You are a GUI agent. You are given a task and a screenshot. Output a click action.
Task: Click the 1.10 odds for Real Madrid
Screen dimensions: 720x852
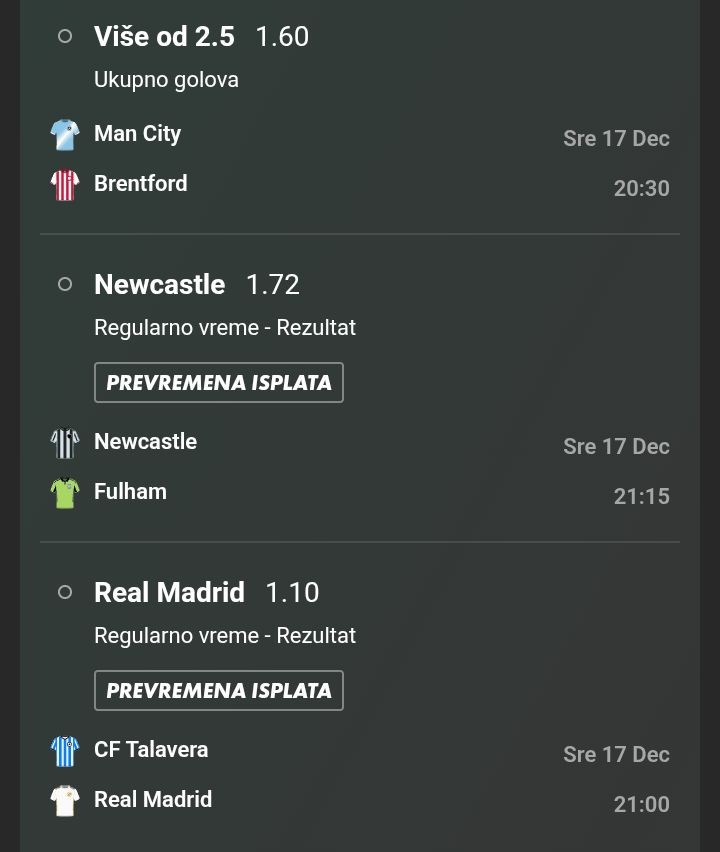(292, 592)
